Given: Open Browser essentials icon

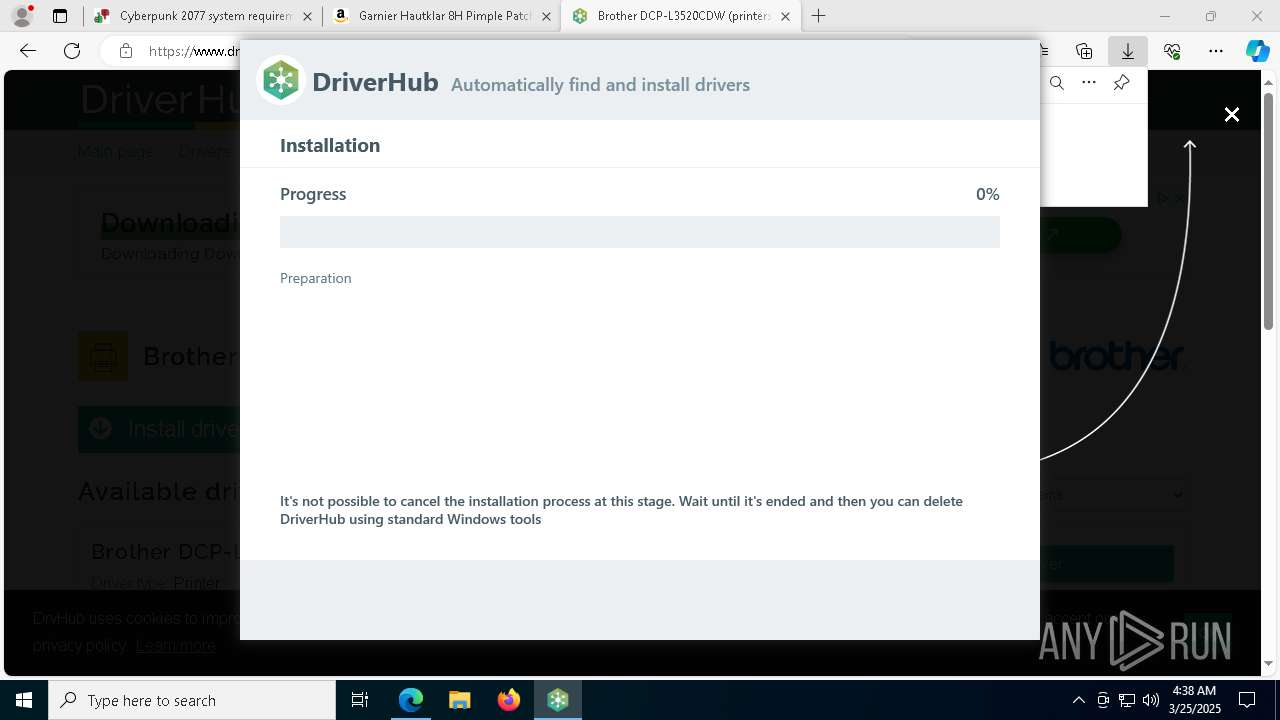Looking at the screenshot, I should point(1172,51).
